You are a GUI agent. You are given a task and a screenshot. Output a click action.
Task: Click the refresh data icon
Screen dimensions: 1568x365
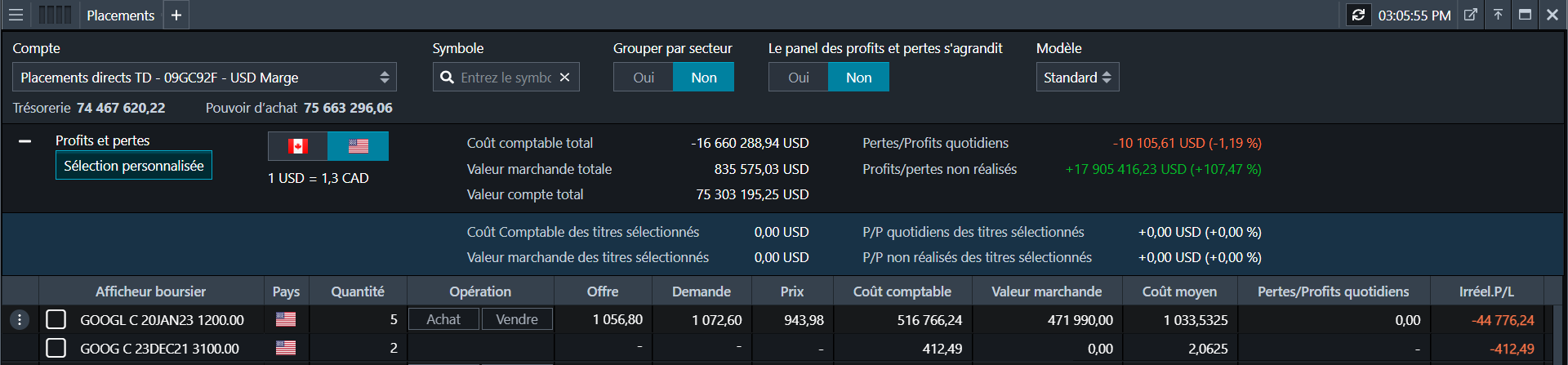pos(1358,15)
